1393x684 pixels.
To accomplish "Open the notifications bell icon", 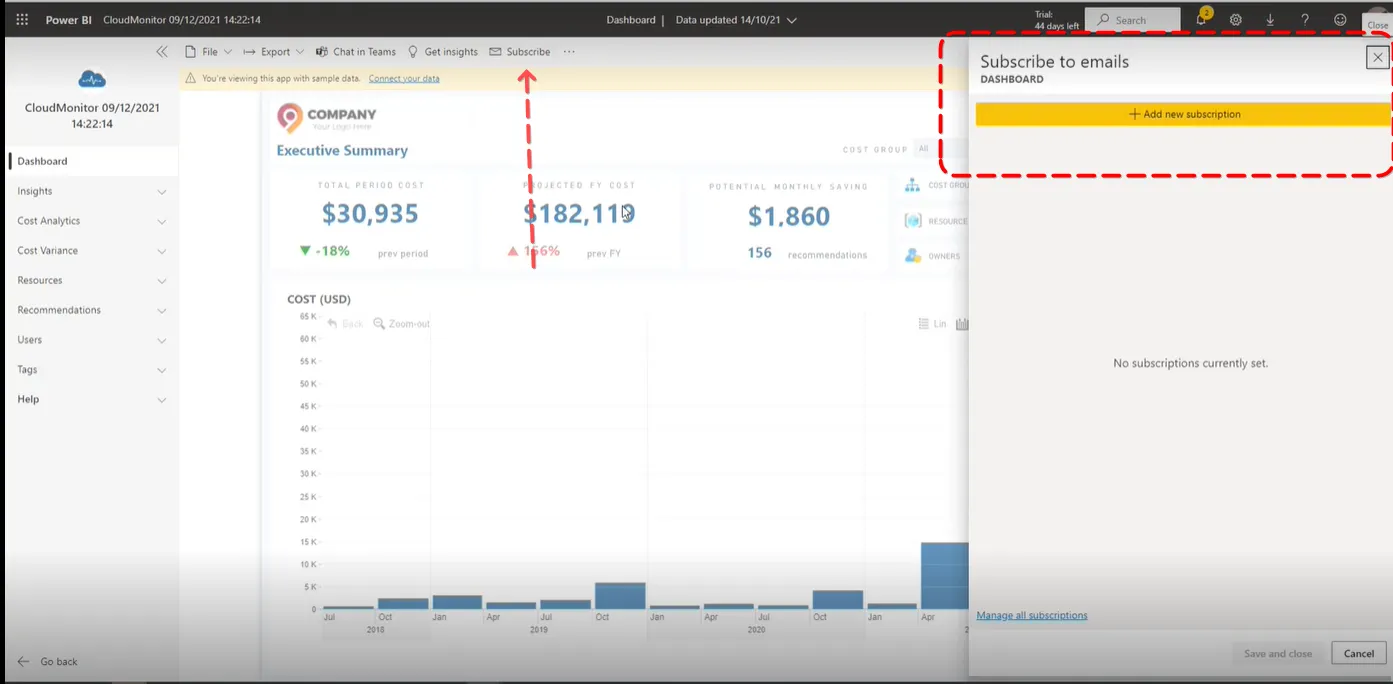I will [1202, 19].
